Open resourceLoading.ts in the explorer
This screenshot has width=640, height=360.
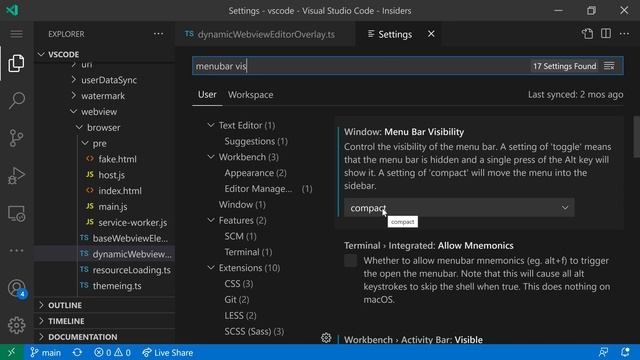pos(131,270)
